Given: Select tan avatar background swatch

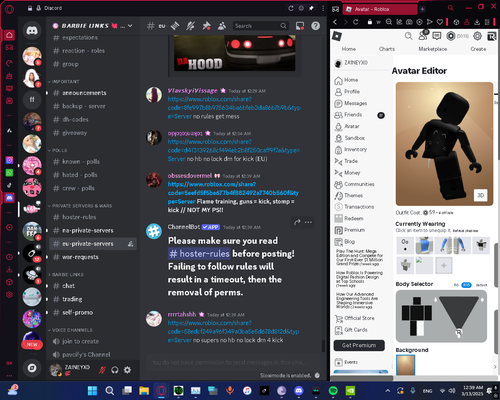Looking at the screenshot, I should click(406, 365).
